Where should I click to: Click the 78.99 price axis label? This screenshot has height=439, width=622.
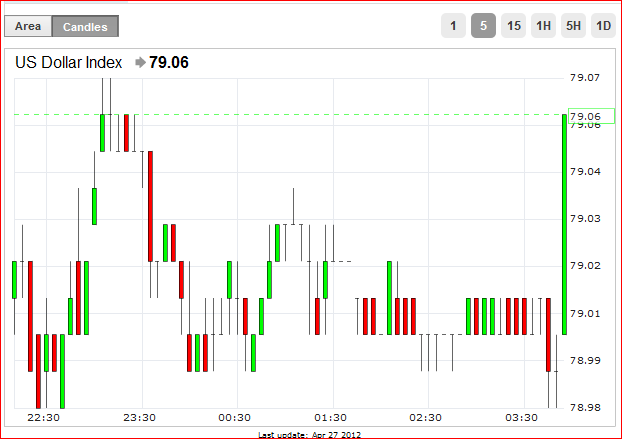[585, 360]
